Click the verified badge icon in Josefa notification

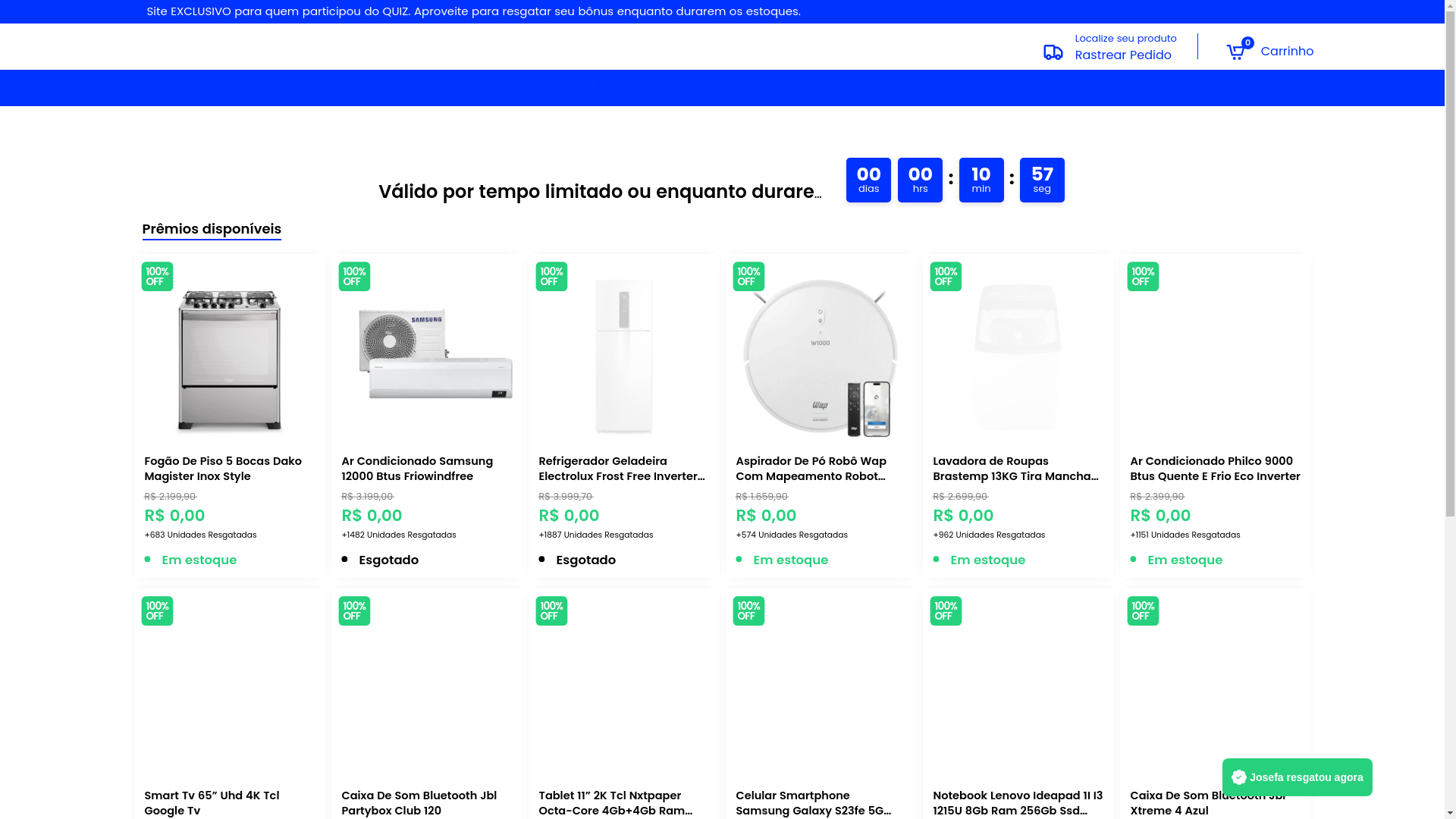pos(1238,777)
